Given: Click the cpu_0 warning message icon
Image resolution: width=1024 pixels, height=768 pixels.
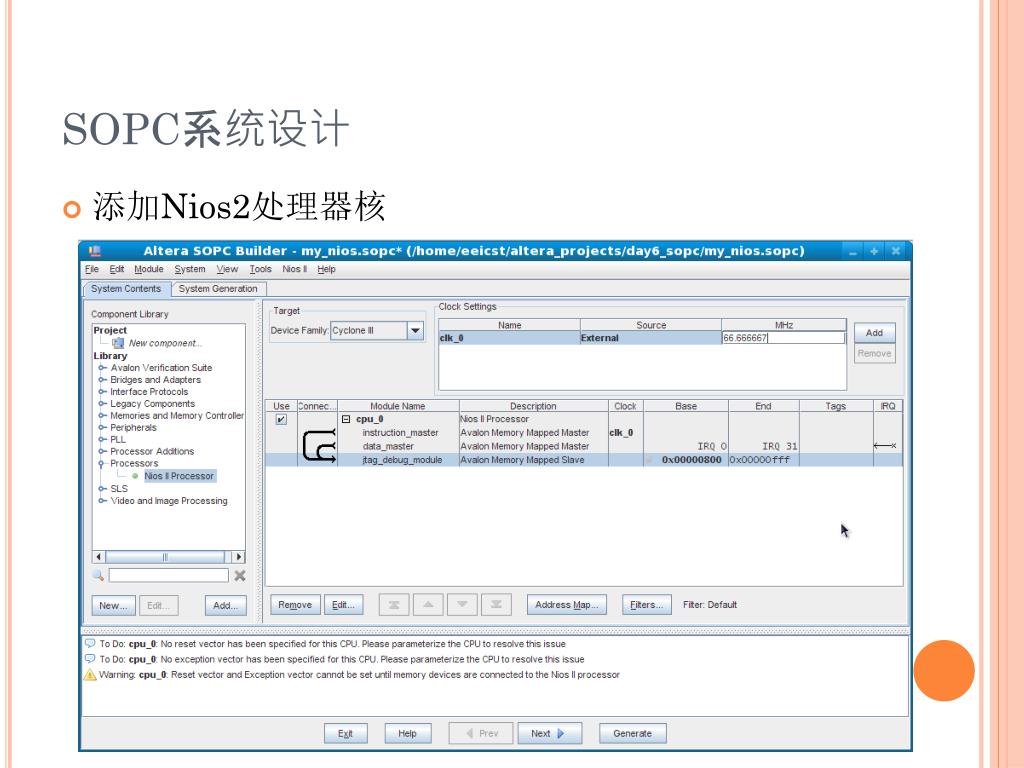Looking at the screenshot, I should 90,675.
